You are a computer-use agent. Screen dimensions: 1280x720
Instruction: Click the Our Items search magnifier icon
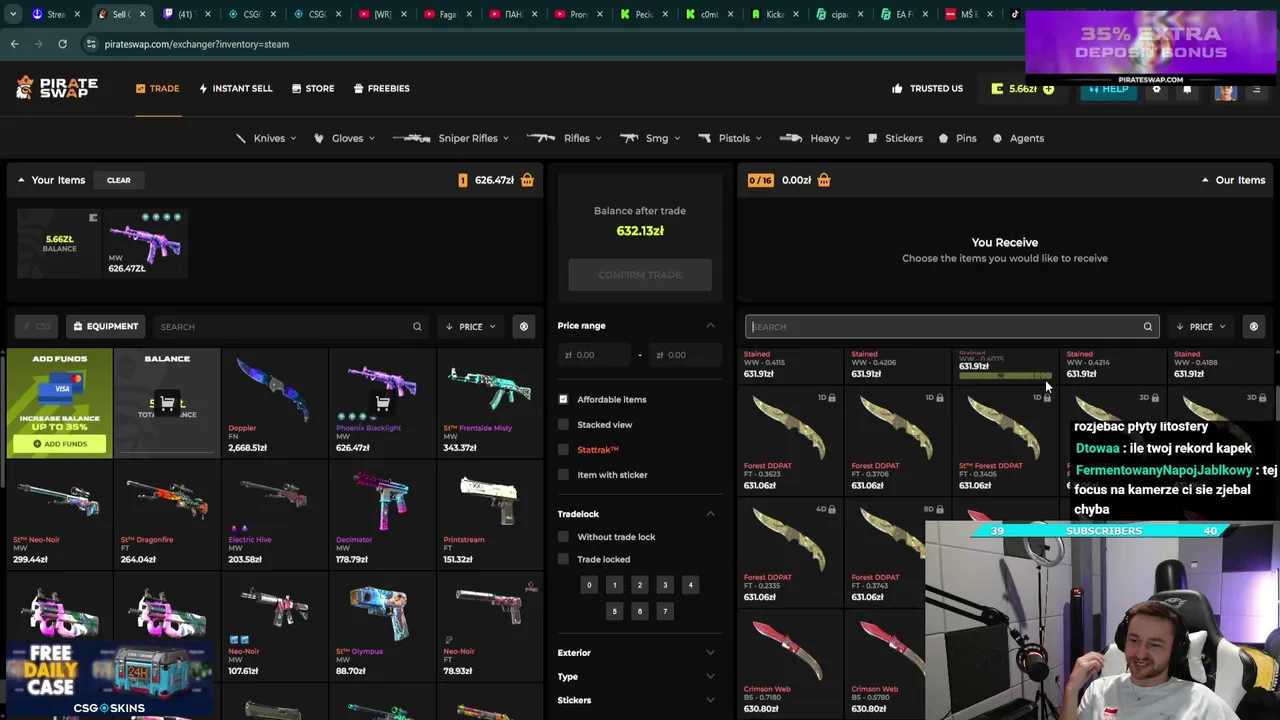(x=1148, y=327)
